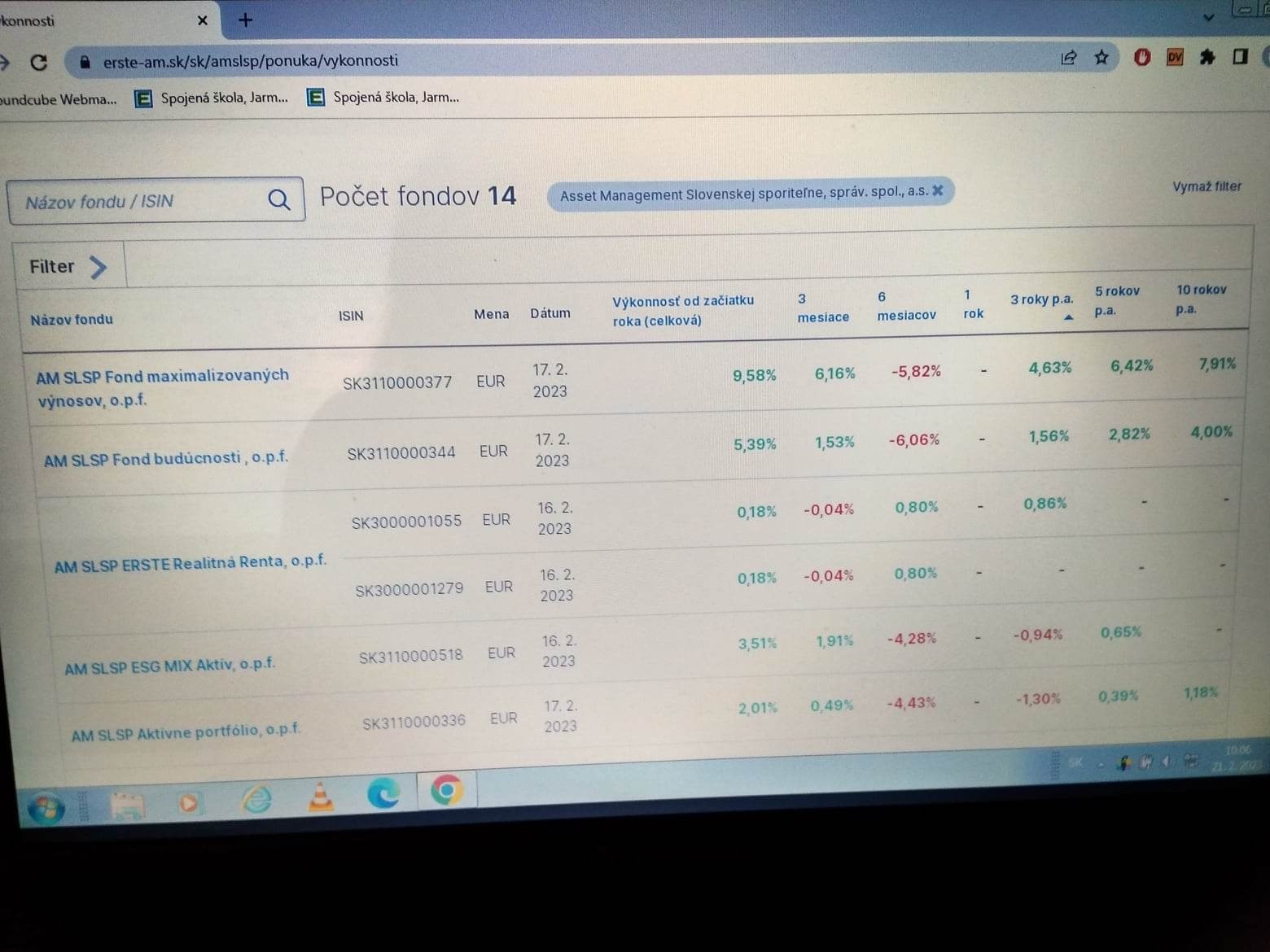Open AM SLSP ERSTE Realitná Renta fund
The height and width of the screenshot is (952, 1270).
point(190,563)
